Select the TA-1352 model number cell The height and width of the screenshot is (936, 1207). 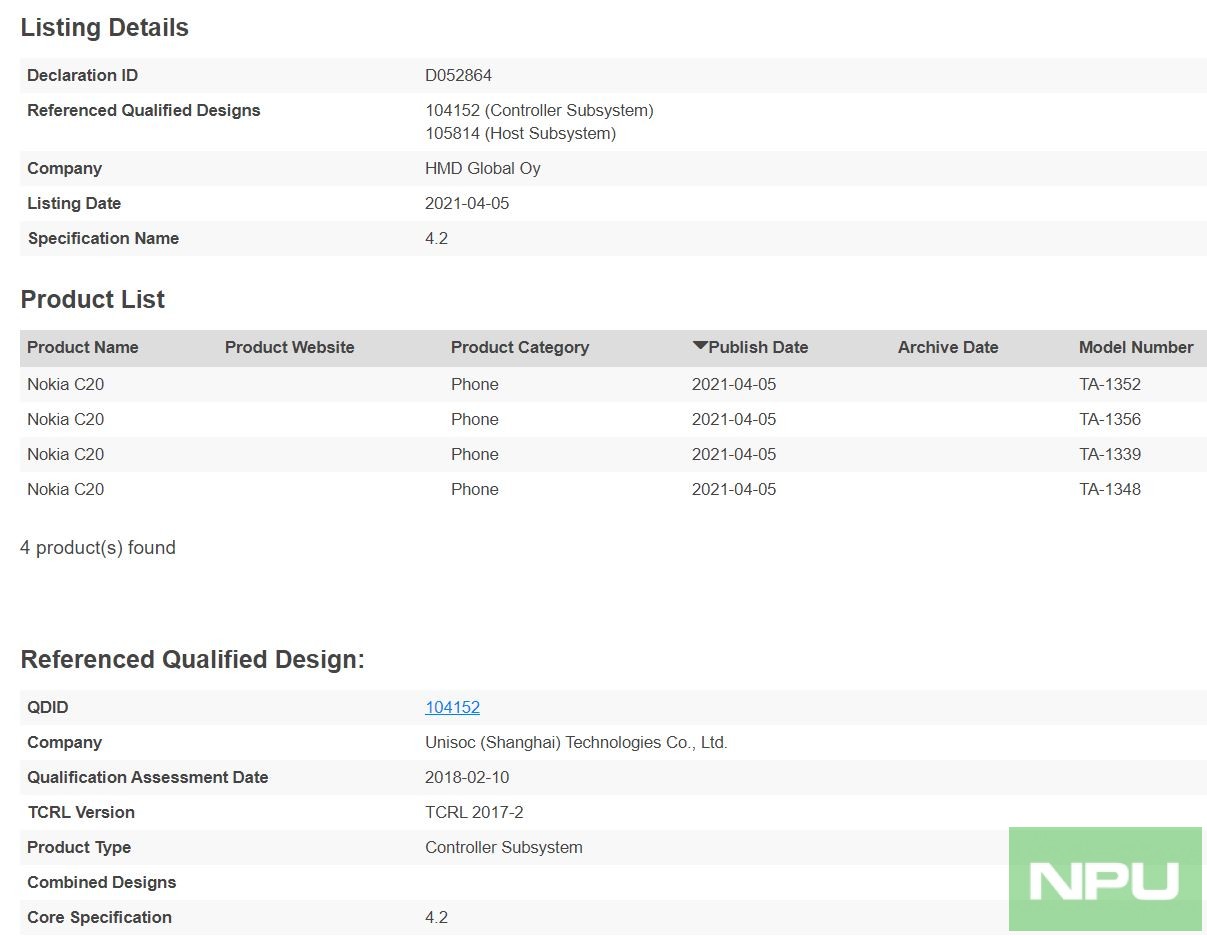coord(1109,384)
